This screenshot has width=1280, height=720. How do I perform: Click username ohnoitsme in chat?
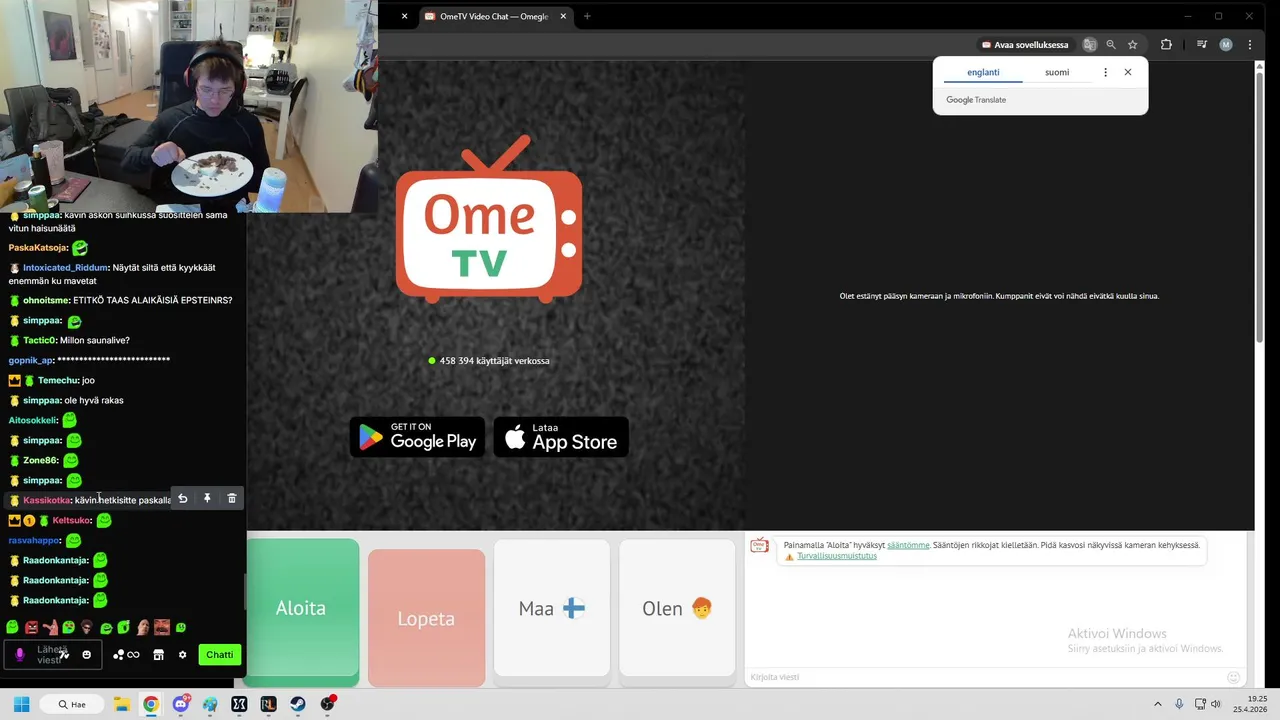coord(45,300)
